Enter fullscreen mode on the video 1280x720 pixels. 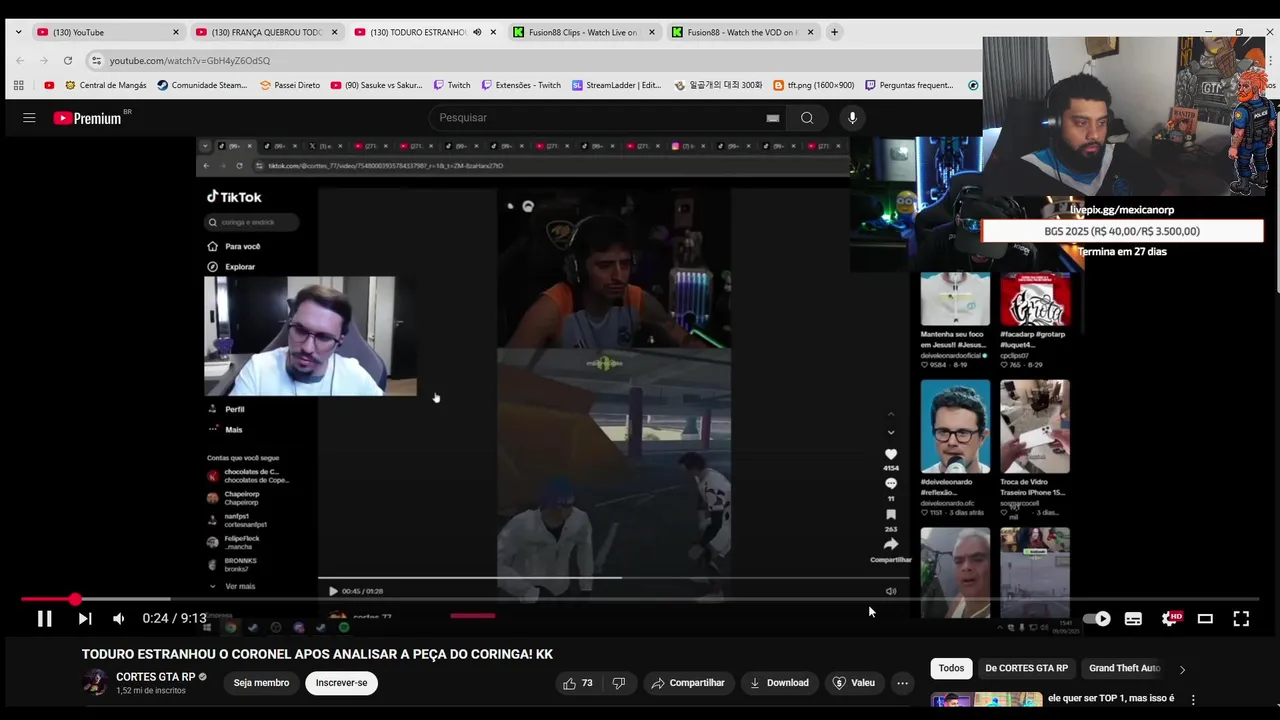1241,619
